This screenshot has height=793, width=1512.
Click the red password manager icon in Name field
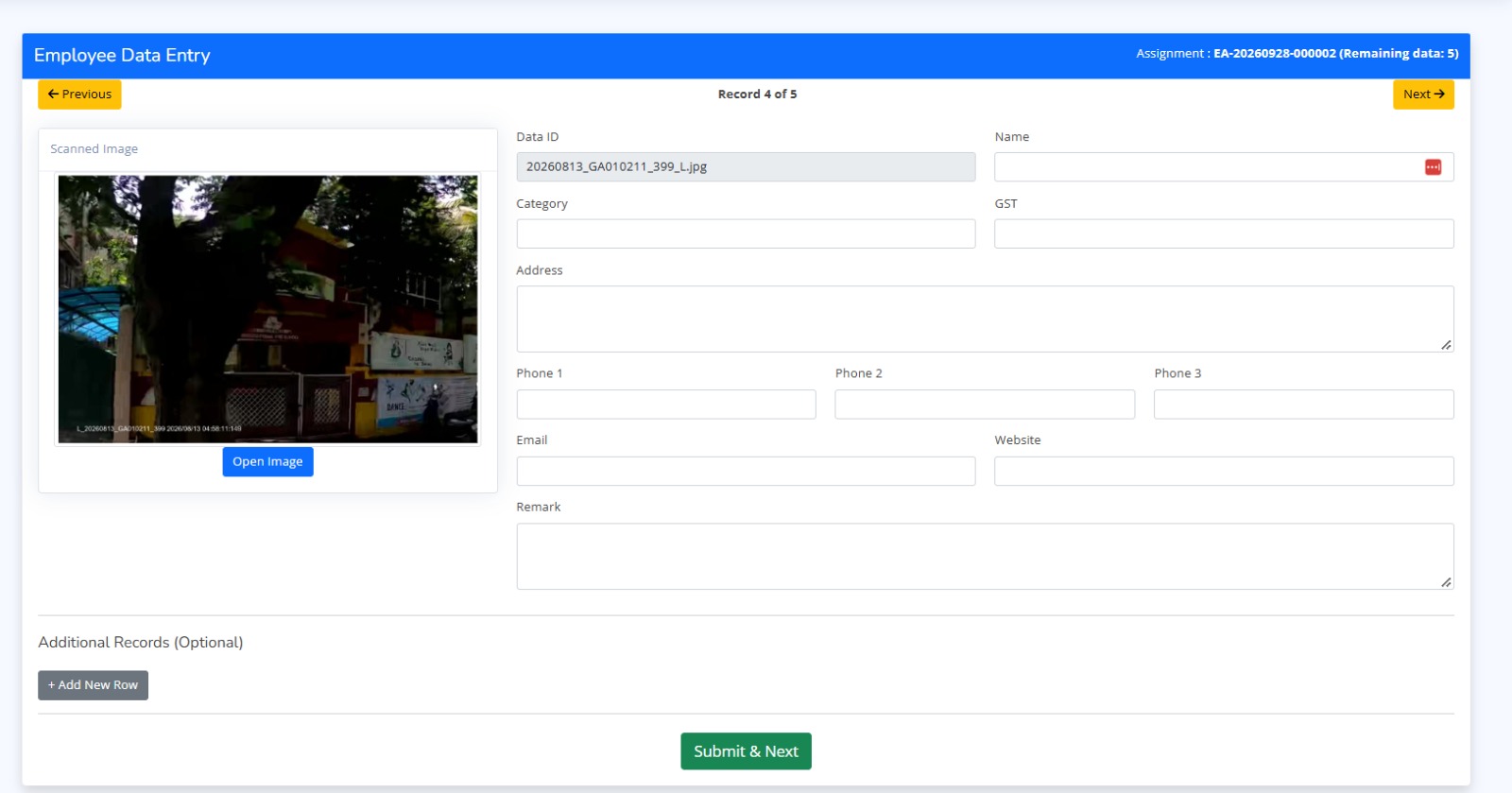tap(1433, 167)
